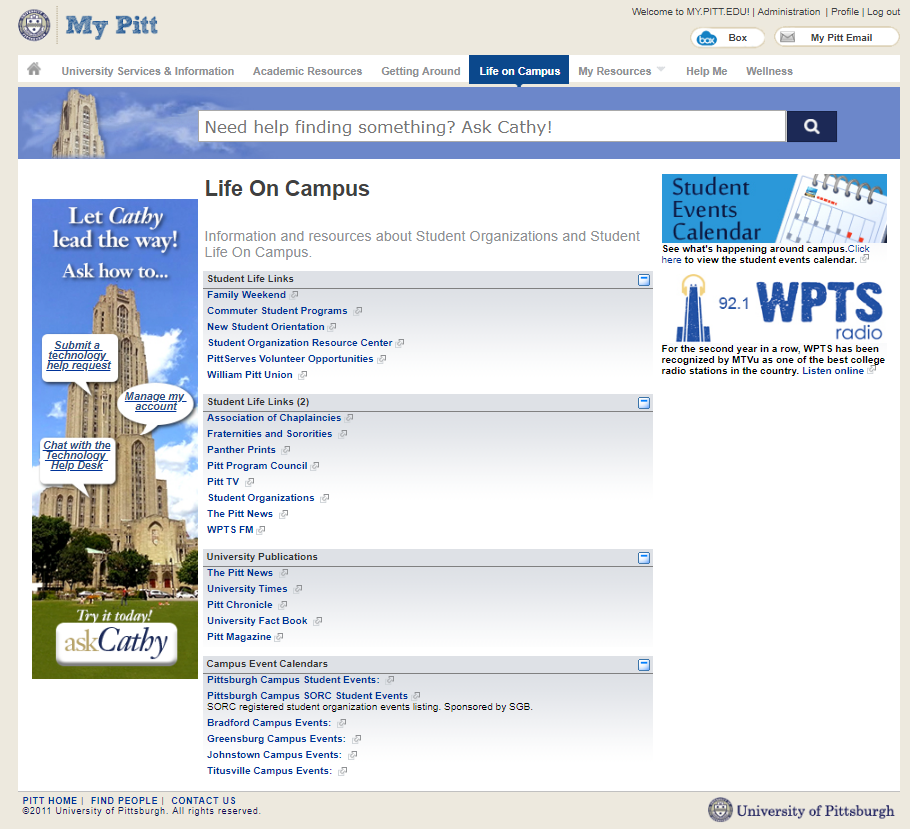Open the Profile link

[x=844, y=12]
